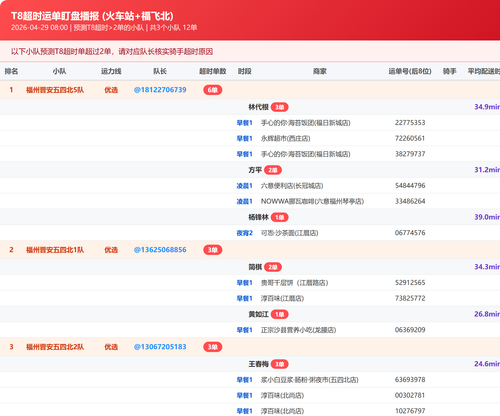Click the rider with the 34.3min average
The height and width of the screenshot is (416, 500).
pos(255,267)
